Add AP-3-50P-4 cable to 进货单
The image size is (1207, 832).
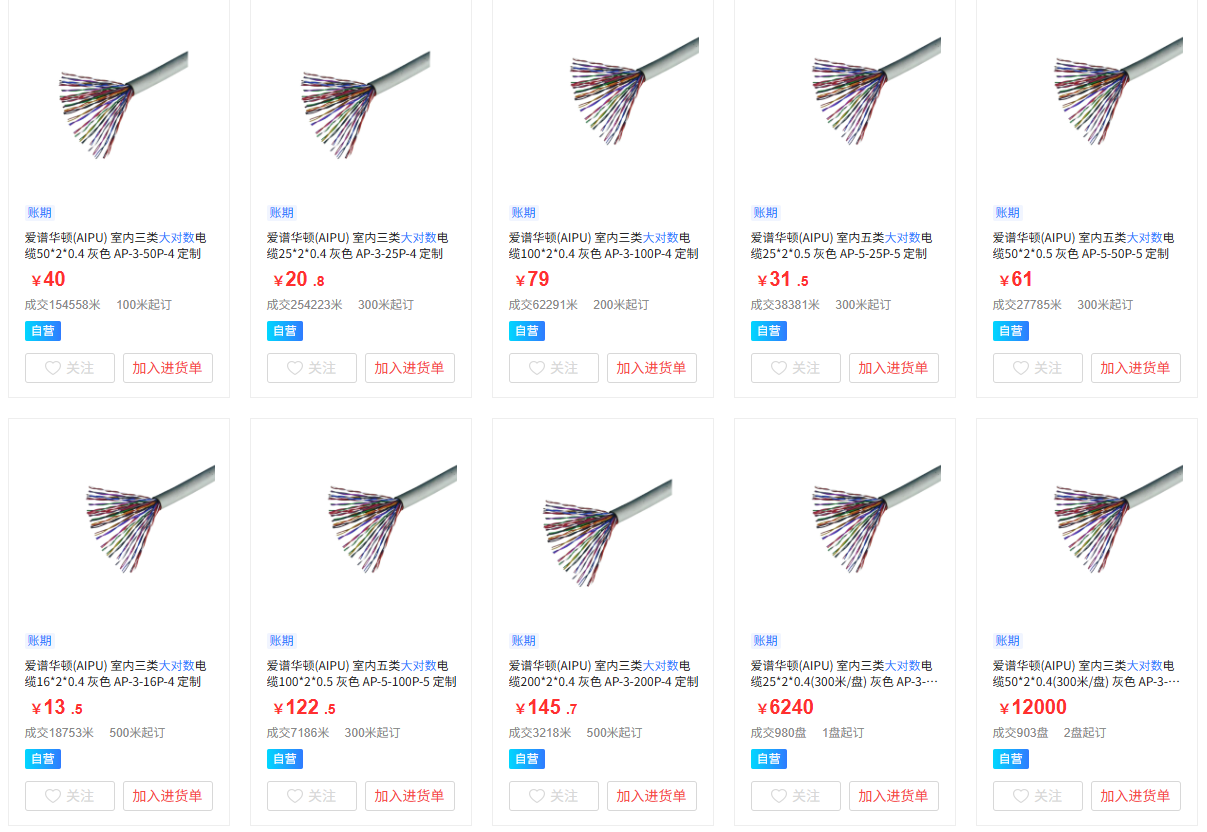point(168,368)
